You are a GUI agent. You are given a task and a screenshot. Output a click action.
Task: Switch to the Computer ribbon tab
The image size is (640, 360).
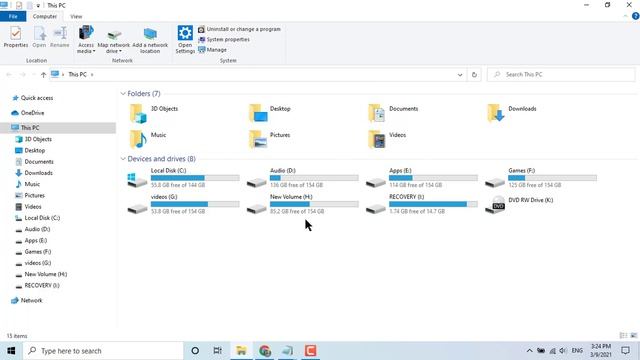pyautogui.click(x=44, y=16)
